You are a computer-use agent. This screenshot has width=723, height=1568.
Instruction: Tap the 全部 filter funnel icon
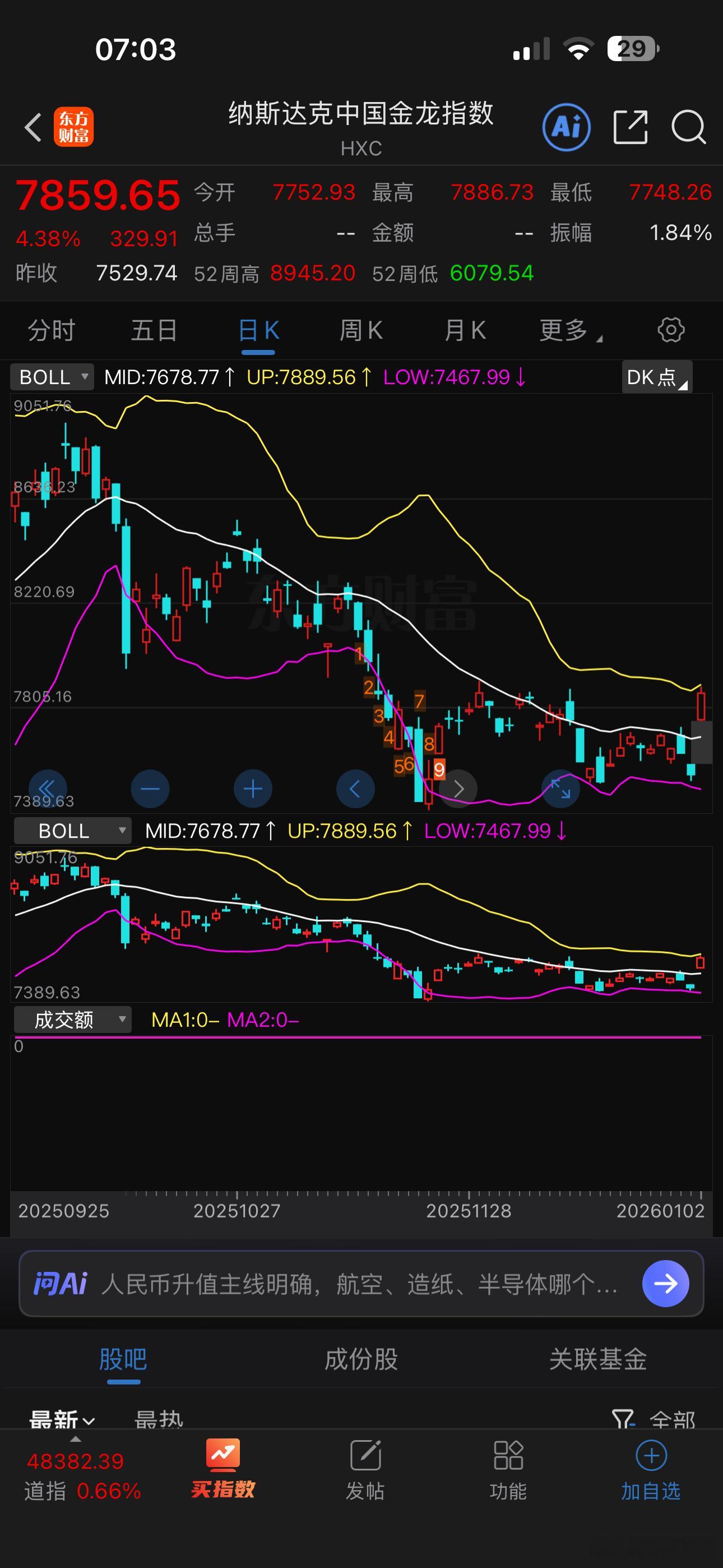pos(623,1419)
